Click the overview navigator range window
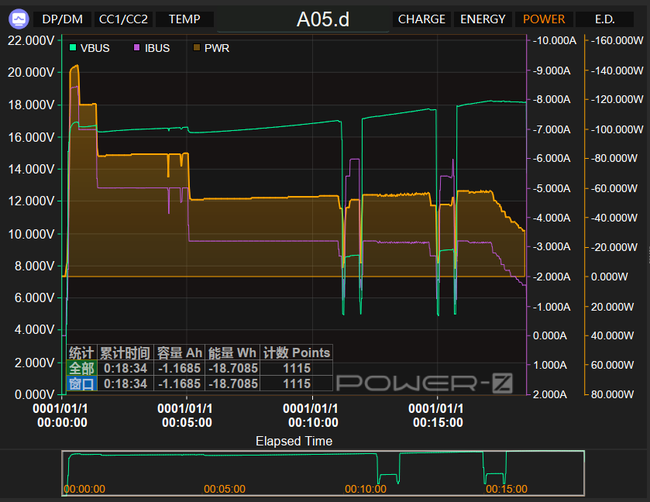The height and width of the screenshot is (502, 650). coord(323,473)
